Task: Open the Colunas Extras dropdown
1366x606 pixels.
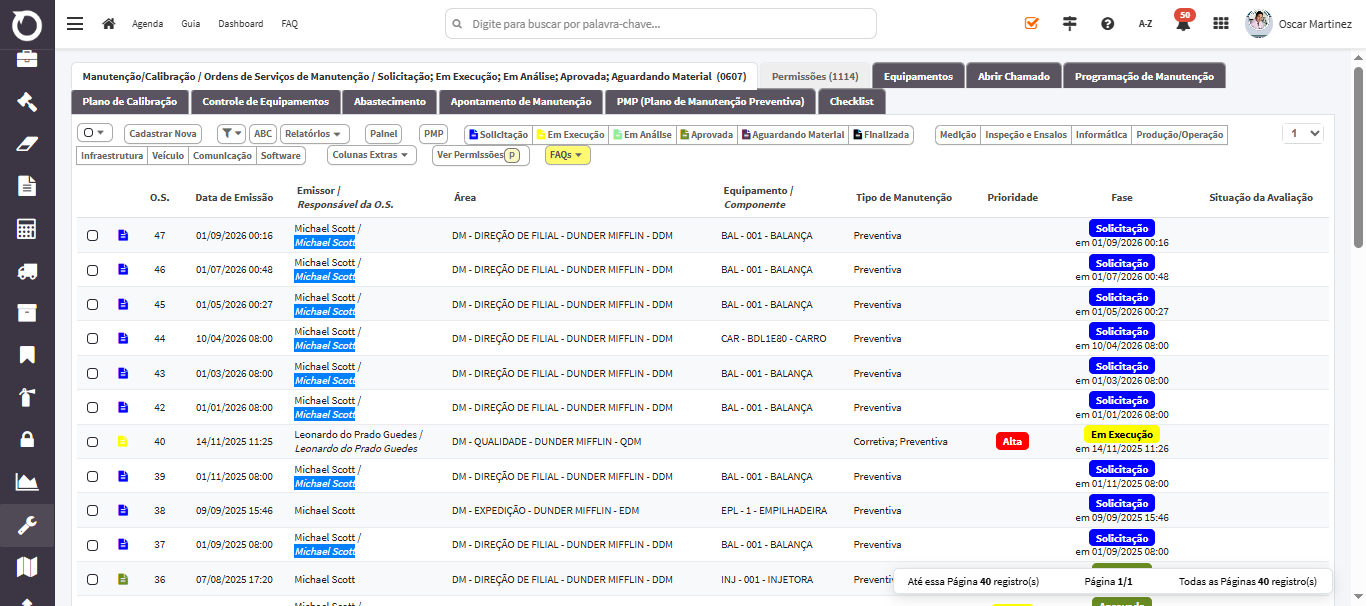Action: coord(372,155)
